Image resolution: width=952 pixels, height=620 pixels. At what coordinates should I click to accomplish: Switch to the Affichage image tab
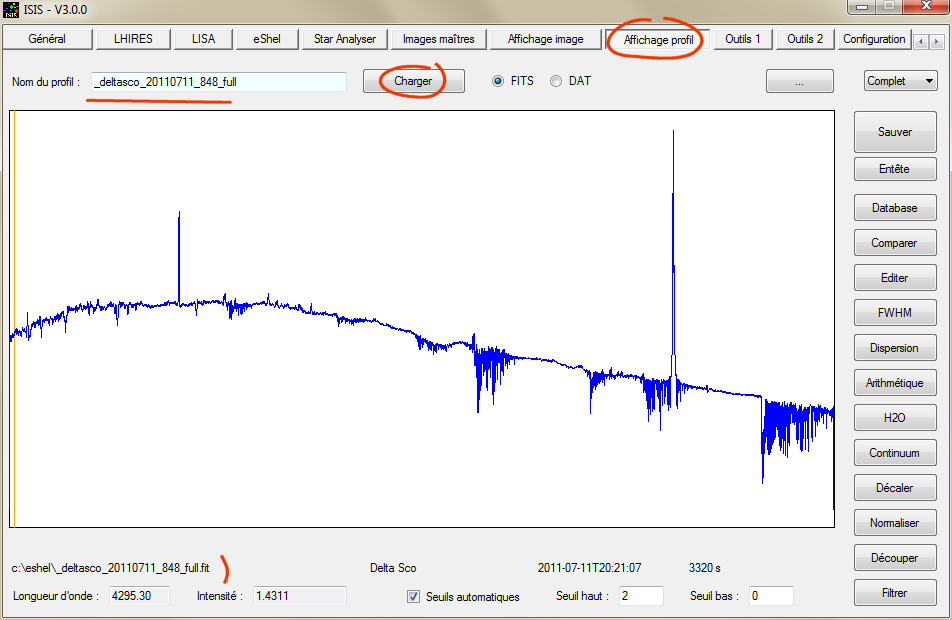coord(544,39)
